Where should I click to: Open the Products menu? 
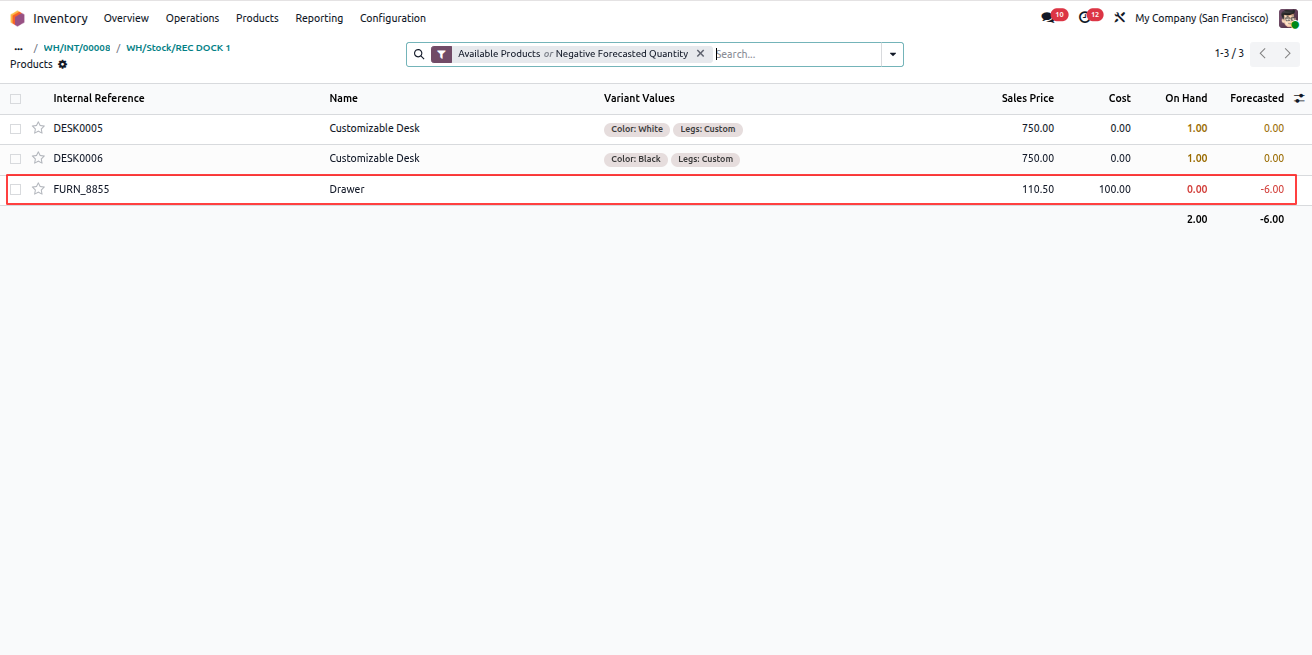(x=257, y=18)
